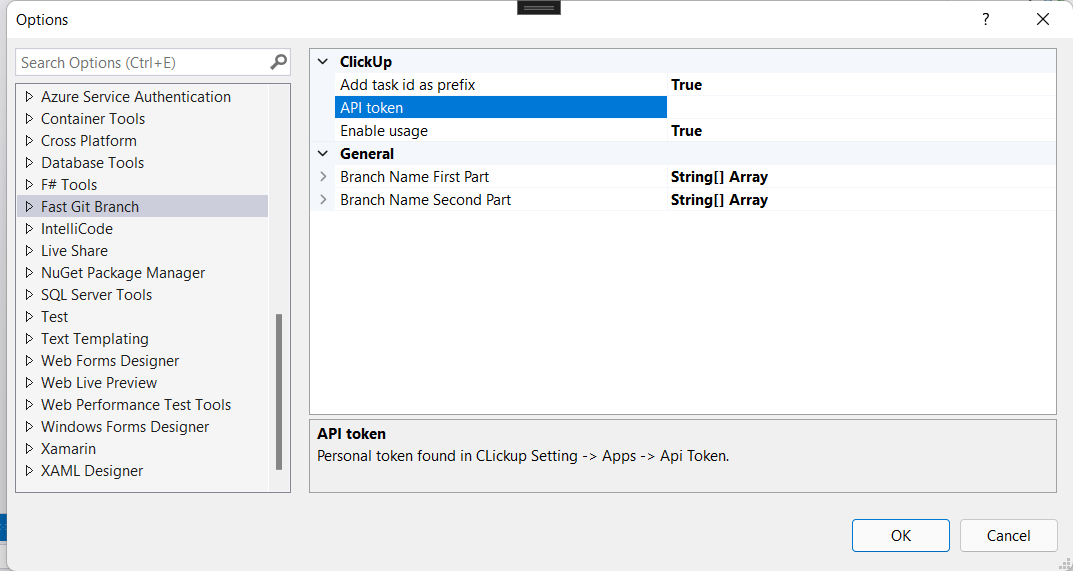Select Live Share in options tree
1073x571 pixels.
[x=74, y=251]
